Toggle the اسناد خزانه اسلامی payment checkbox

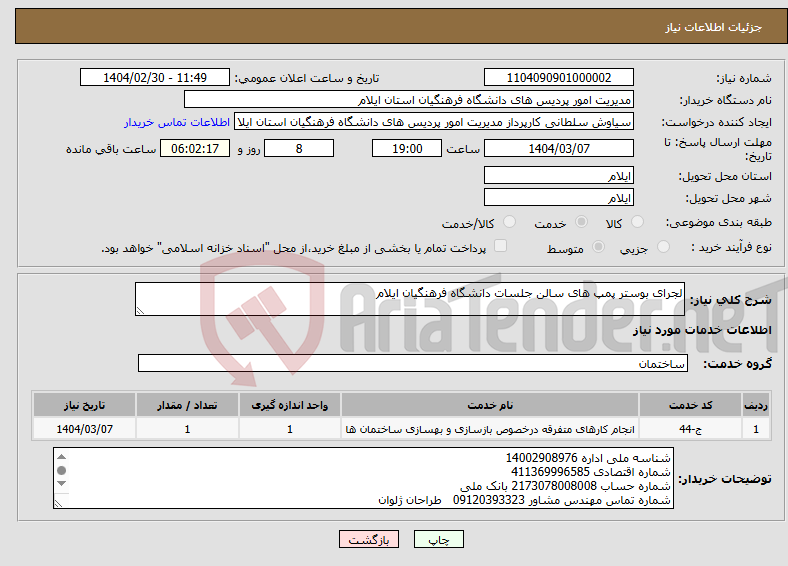501,246
